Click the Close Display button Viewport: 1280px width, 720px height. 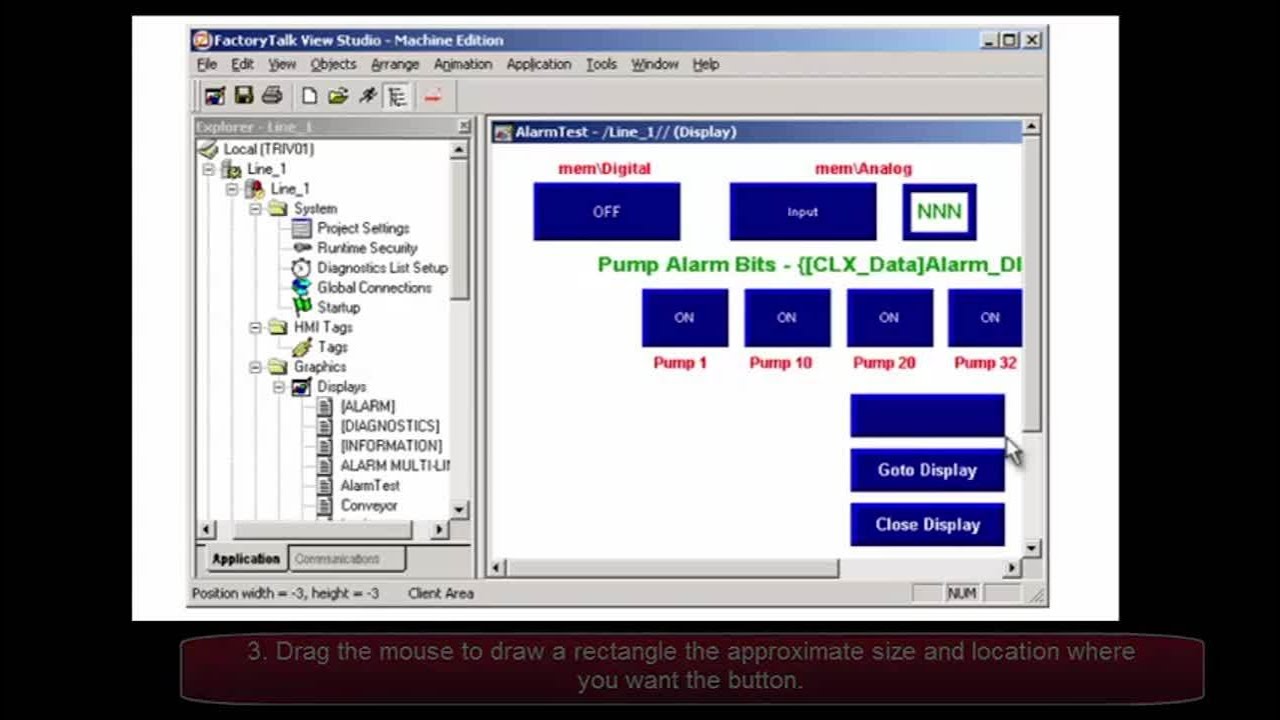tap(927, 524)
